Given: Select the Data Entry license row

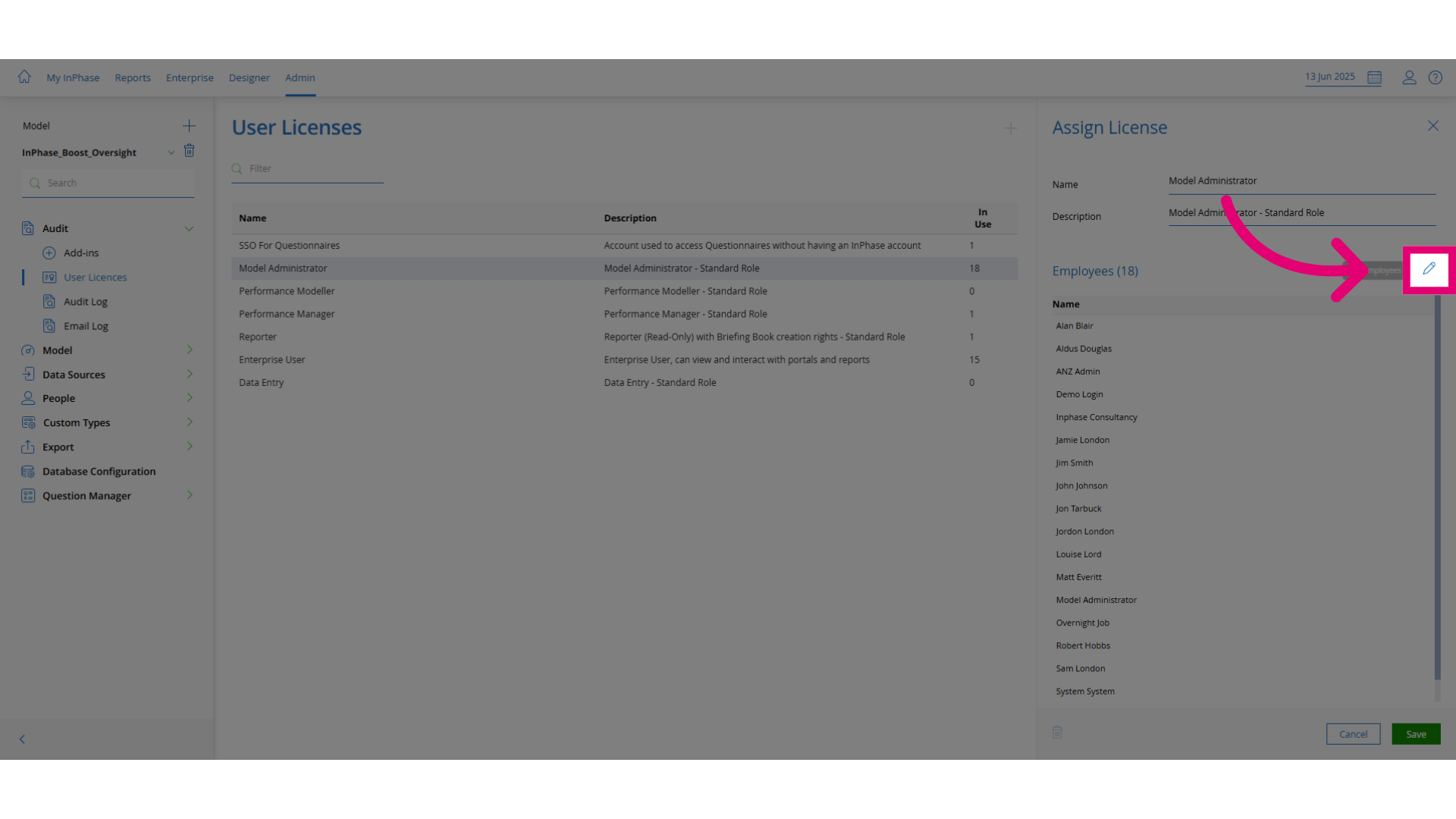Looking at the screenshot, I should click(x=624, y=382).
